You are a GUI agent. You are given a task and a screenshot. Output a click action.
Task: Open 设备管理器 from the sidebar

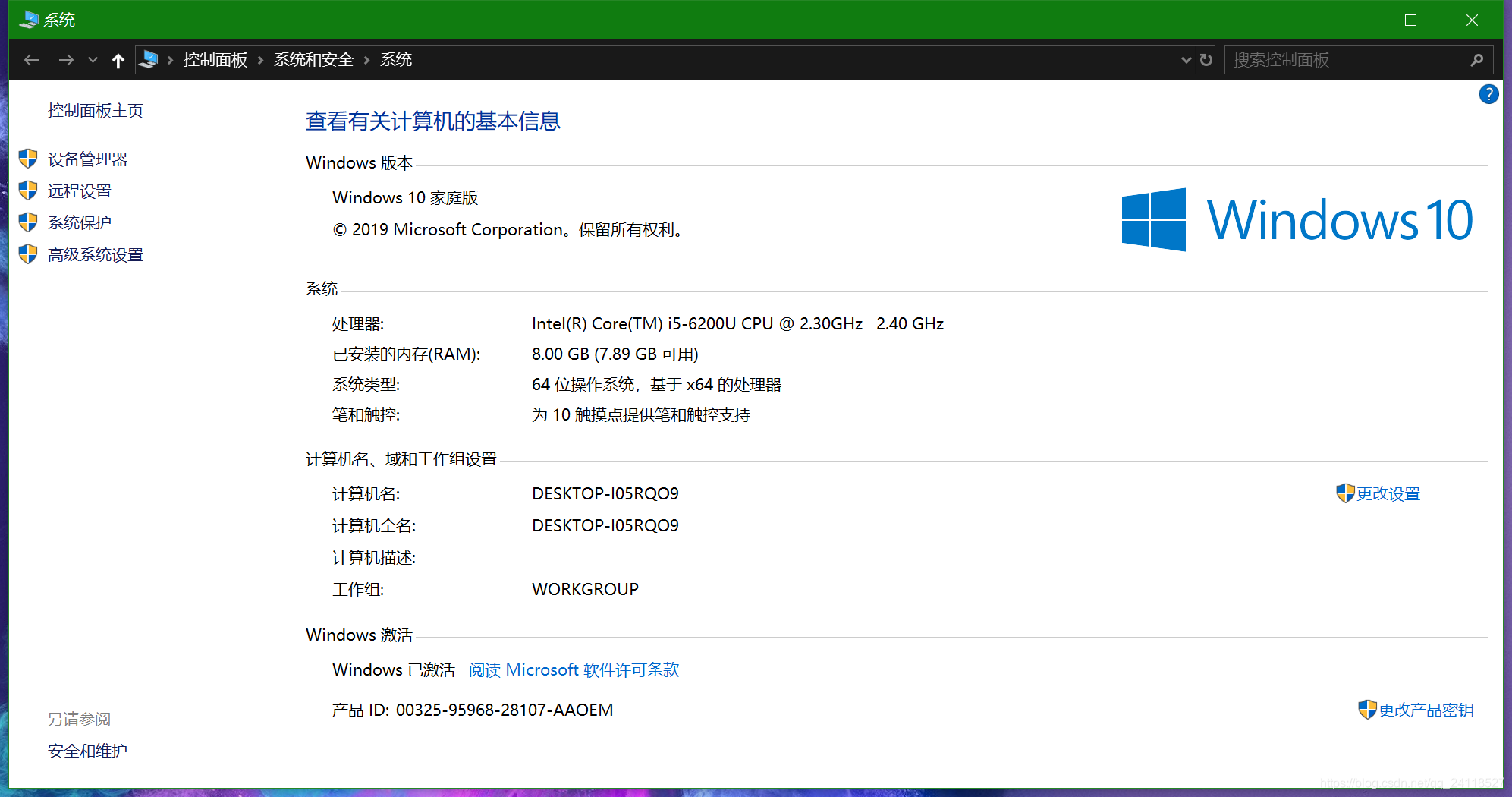[x=88, y=159]
